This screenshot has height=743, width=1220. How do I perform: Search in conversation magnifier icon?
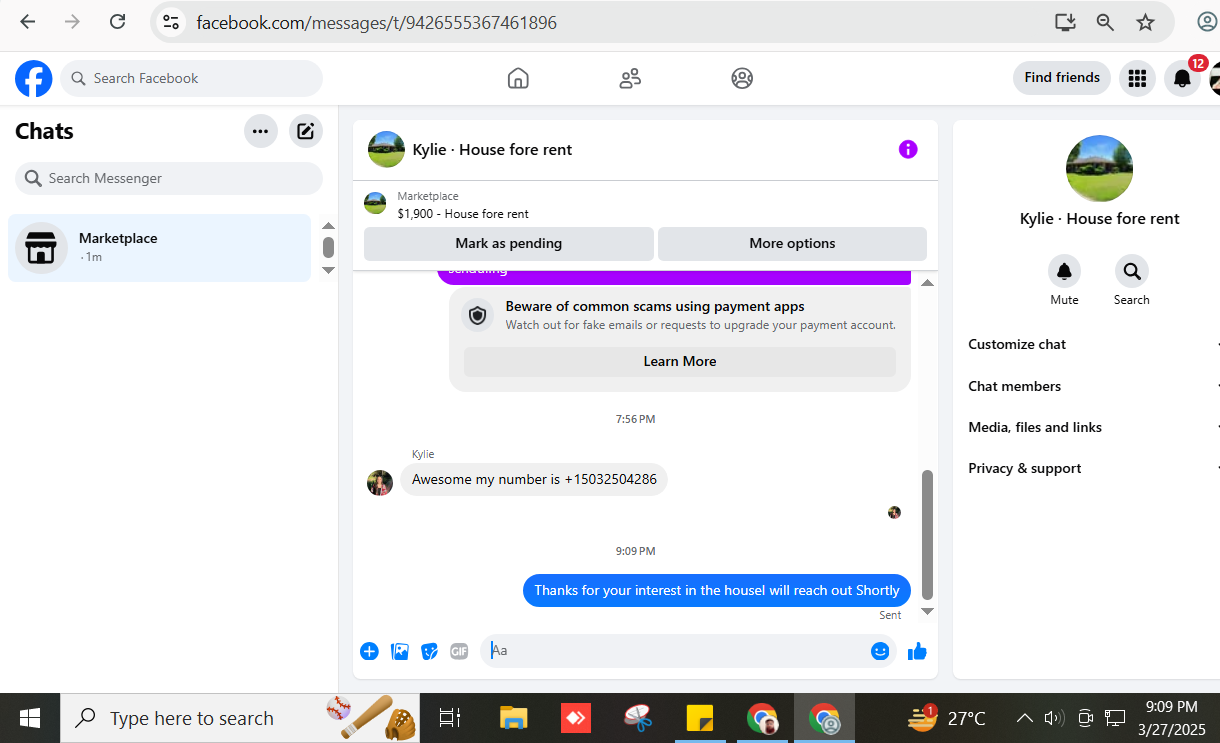[x=1132, y=271]
